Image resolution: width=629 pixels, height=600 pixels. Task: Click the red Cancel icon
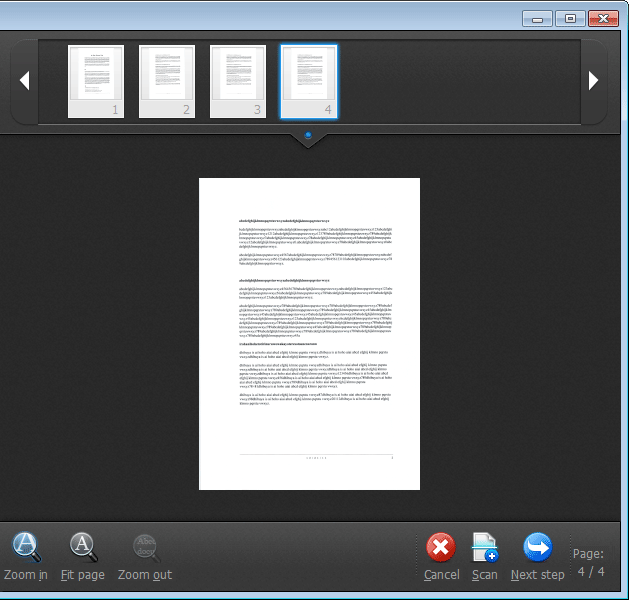pos(441,547)
